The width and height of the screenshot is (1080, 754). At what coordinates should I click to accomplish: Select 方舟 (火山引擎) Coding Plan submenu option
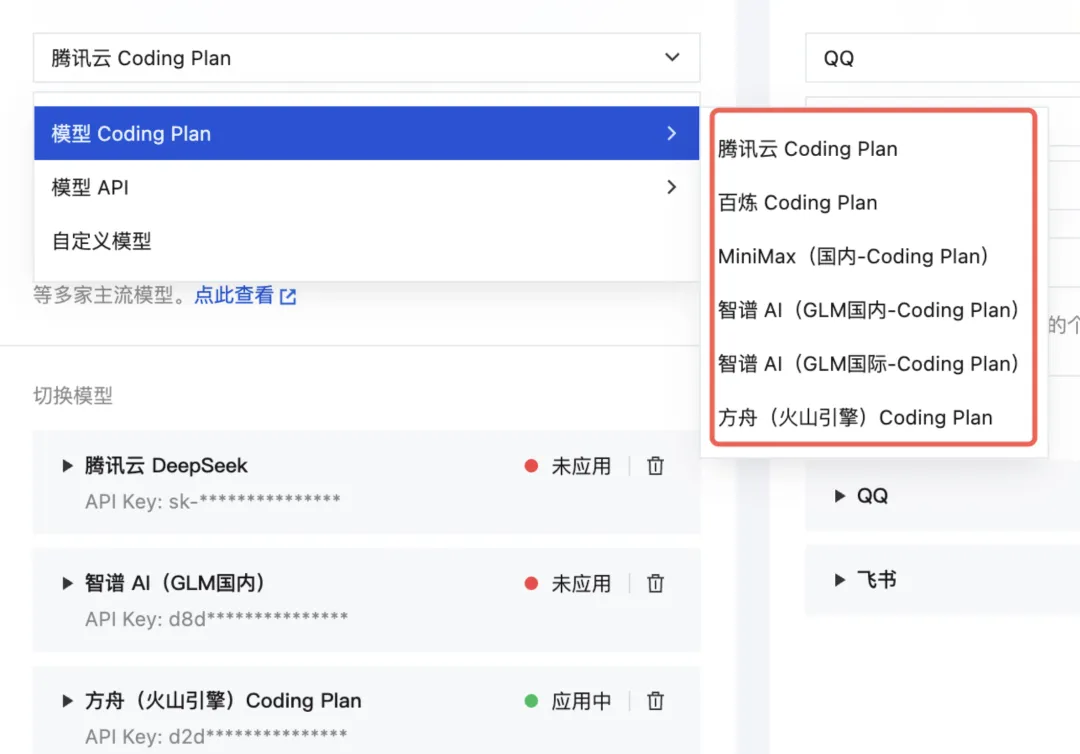tap(855, 417)
